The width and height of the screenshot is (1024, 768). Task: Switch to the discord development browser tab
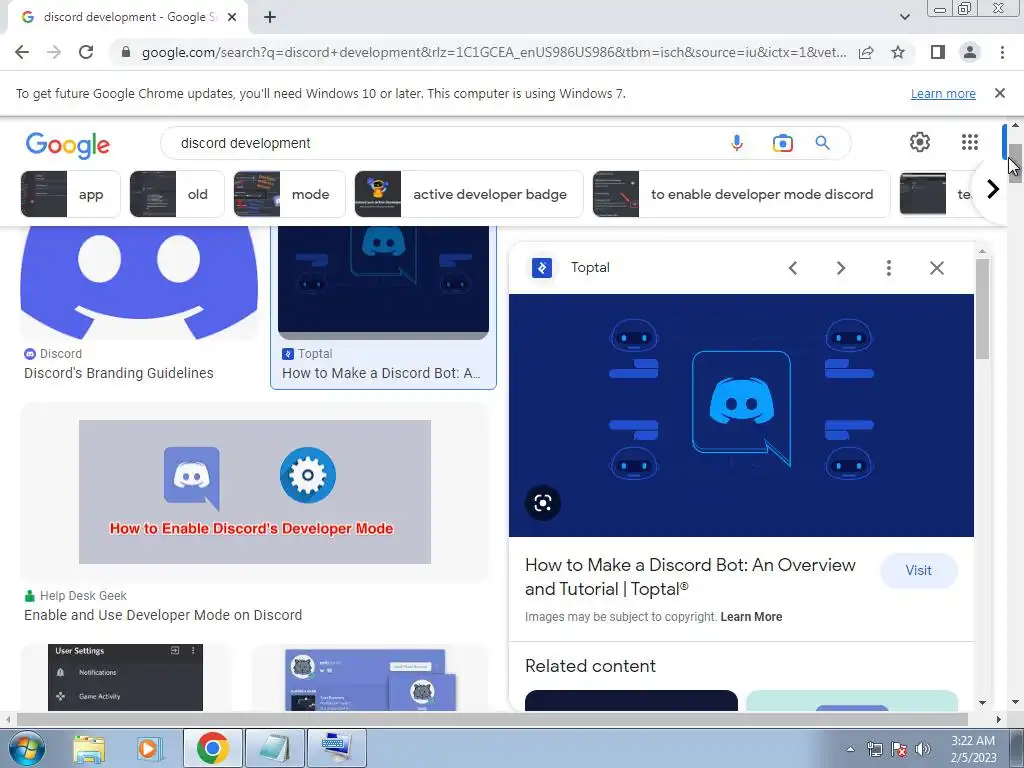(x=127, y=18)
